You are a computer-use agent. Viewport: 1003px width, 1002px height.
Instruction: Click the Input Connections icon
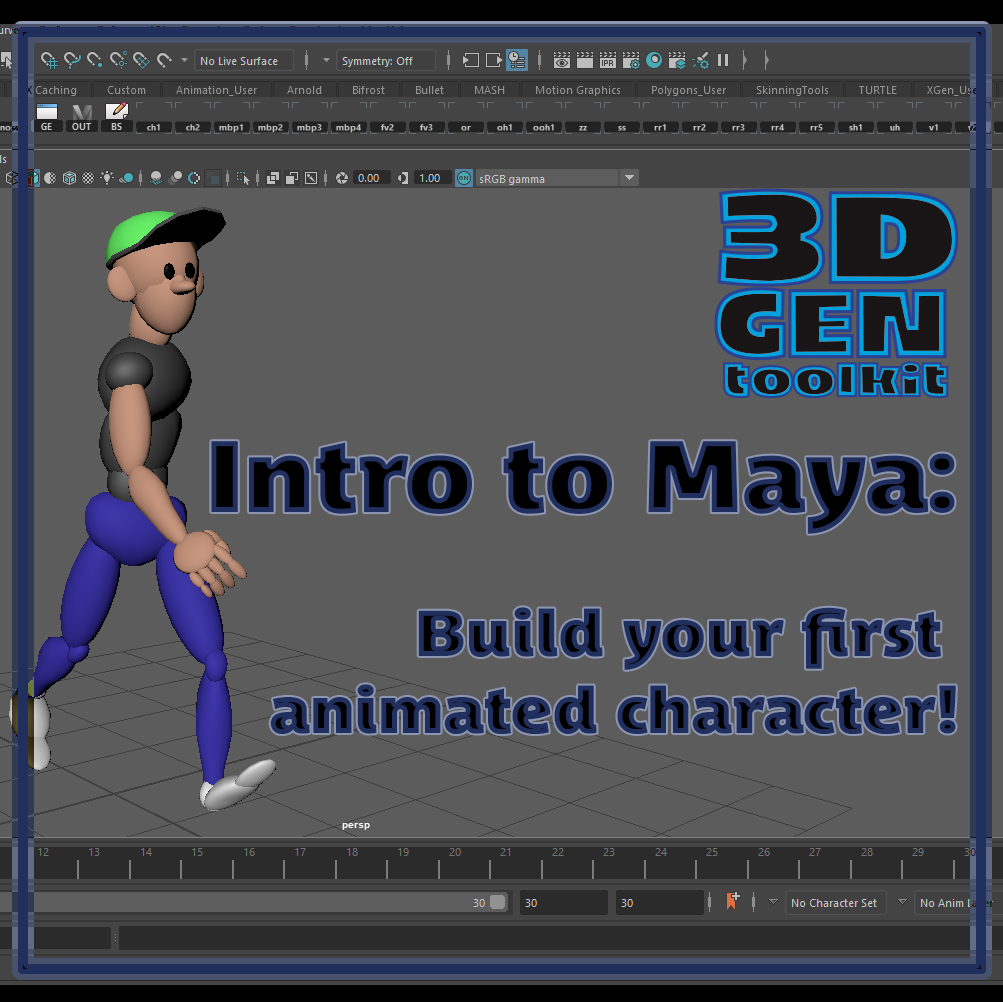coord(470,60)
